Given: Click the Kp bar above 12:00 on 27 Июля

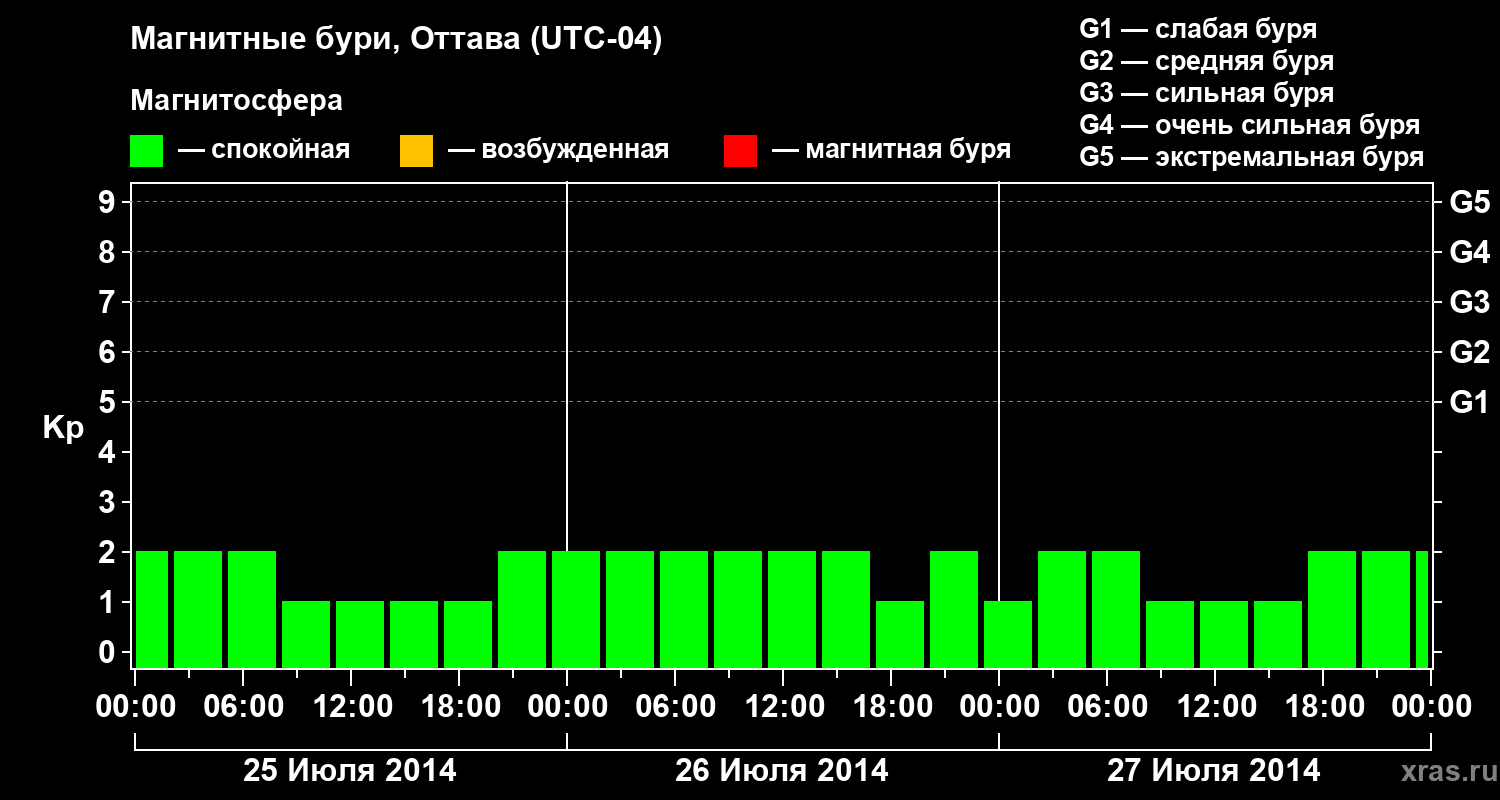Looking at the screenshot, I should click(x=1224, y=634).
